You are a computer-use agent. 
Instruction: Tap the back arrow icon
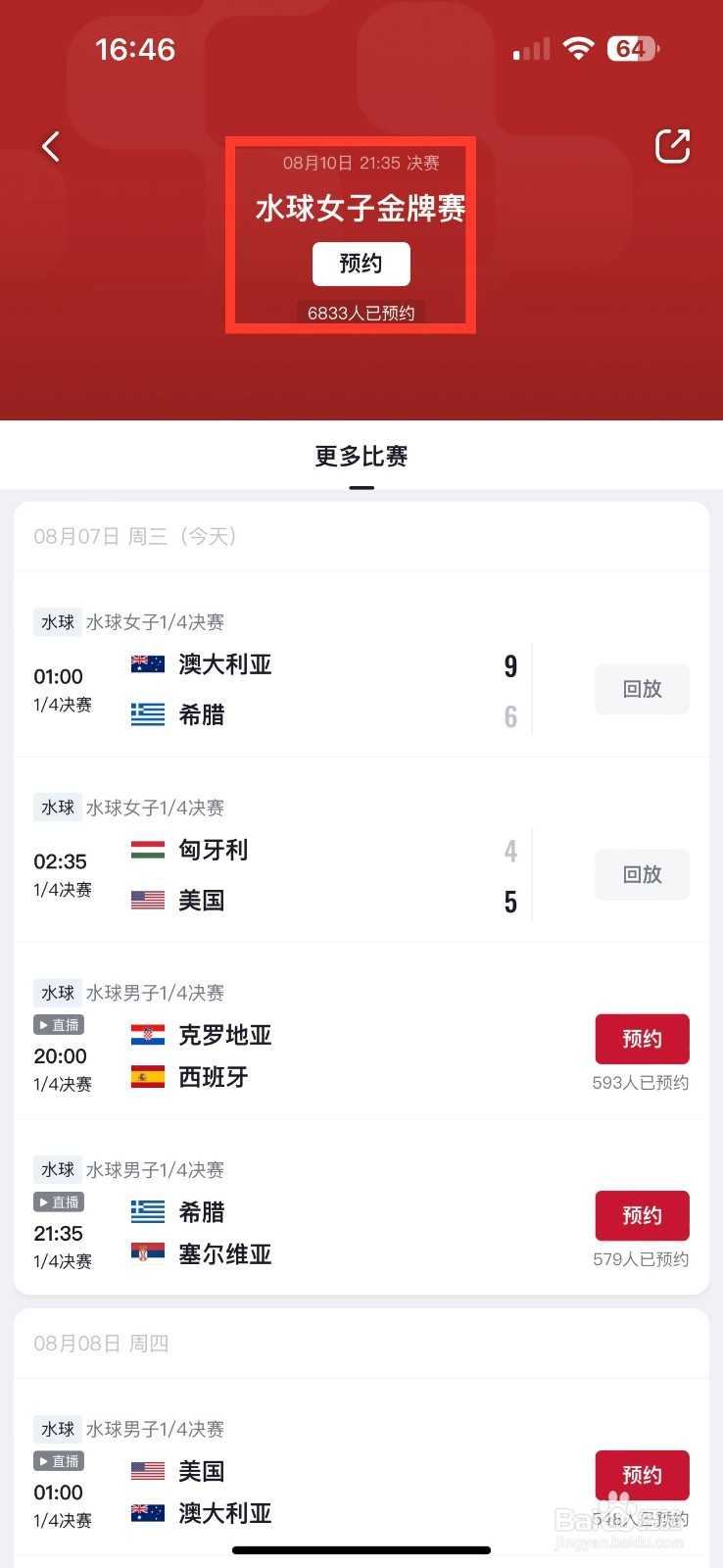pos(51,147)
